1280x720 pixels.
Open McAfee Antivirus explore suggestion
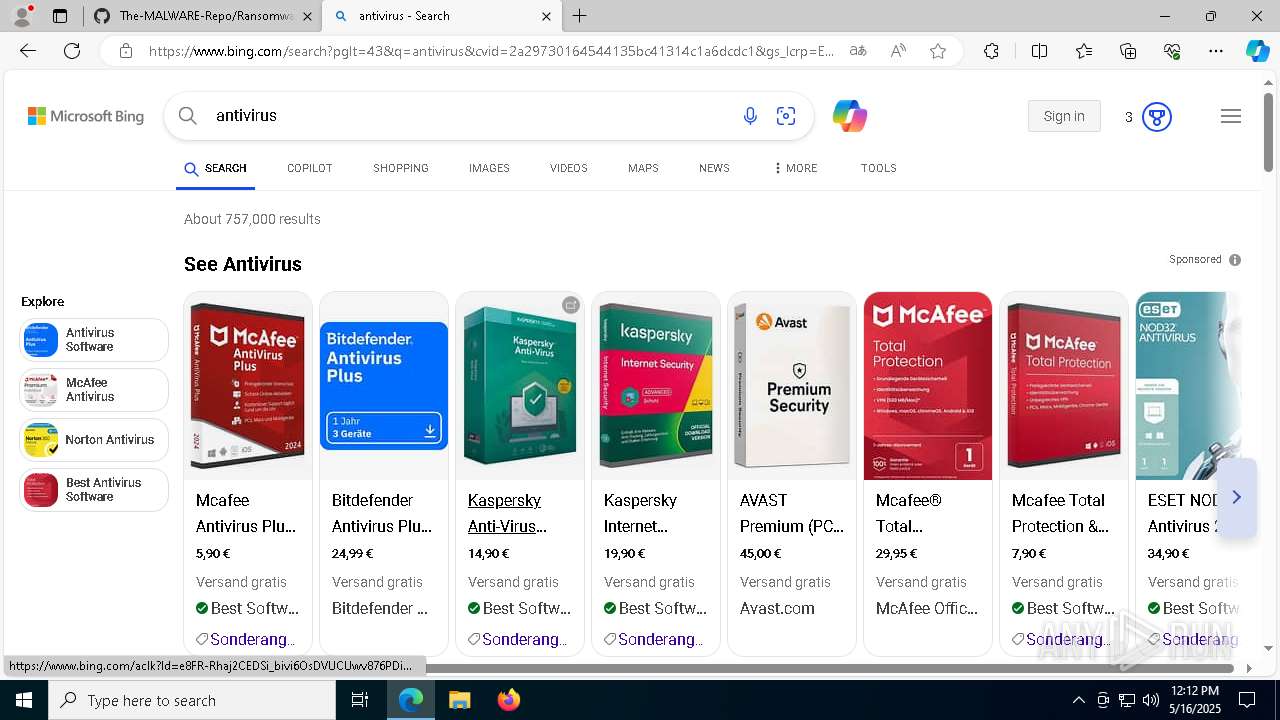click(x=94, y=390)
